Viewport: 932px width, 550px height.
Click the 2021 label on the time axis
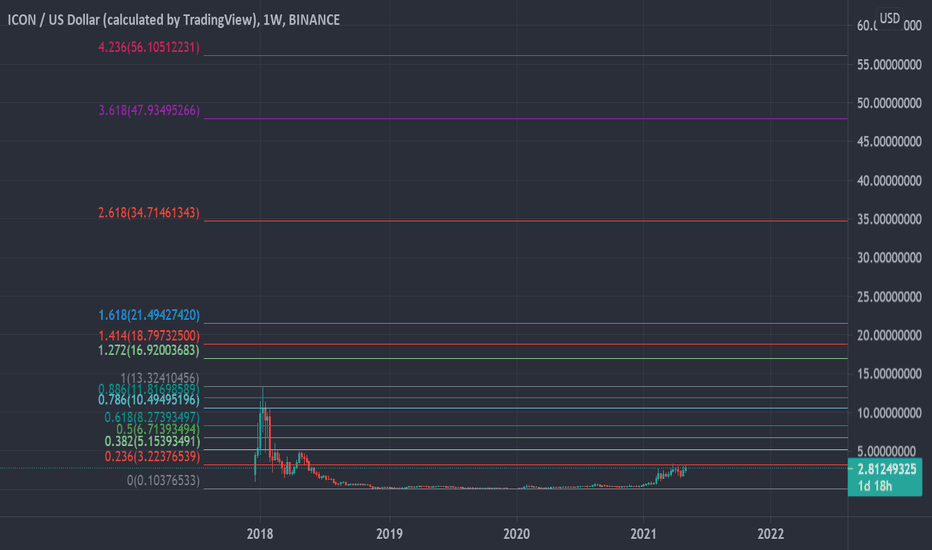pyautogui.click(x=643, y=534)
